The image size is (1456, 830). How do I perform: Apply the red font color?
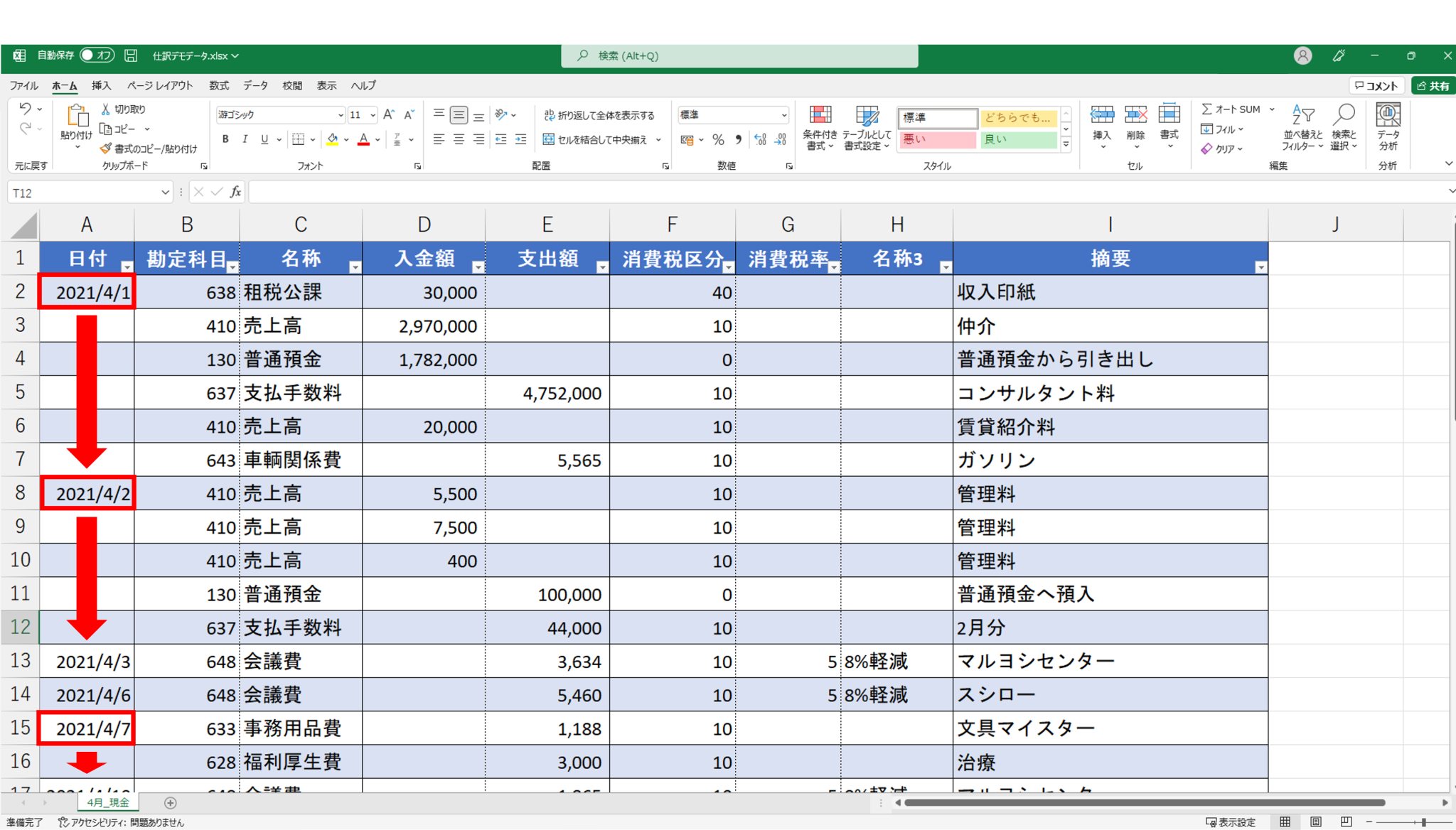click(363, 139)
